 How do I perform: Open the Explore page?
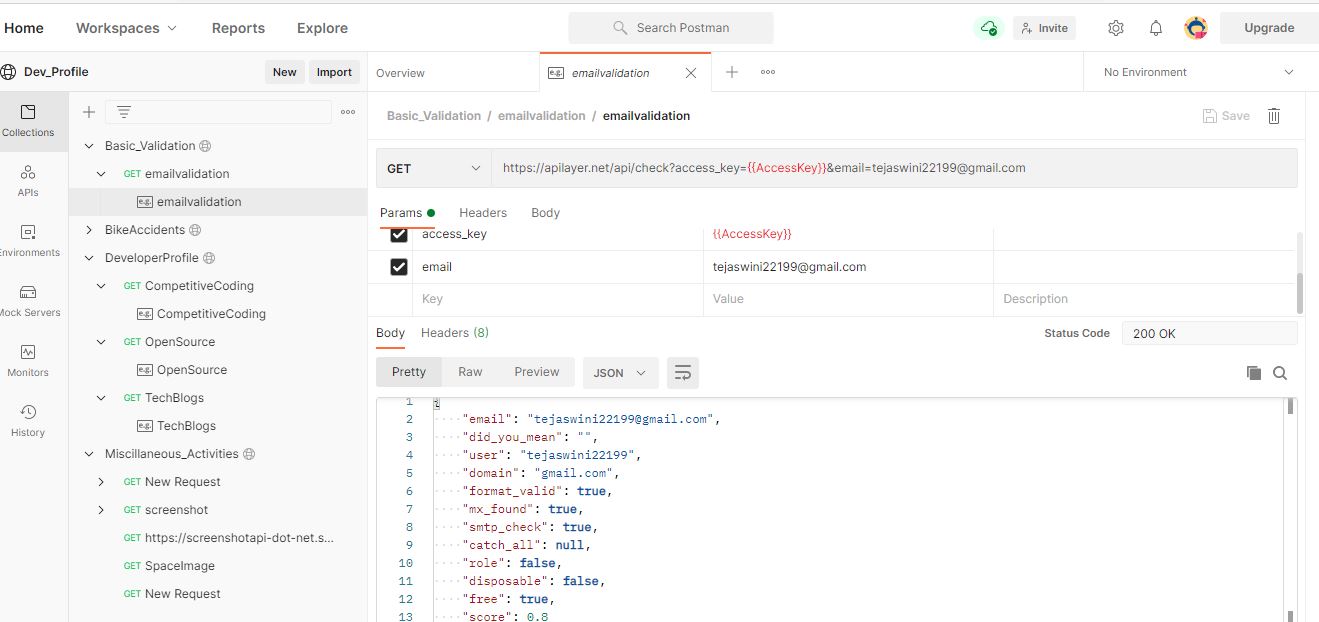tap(322, 28)
